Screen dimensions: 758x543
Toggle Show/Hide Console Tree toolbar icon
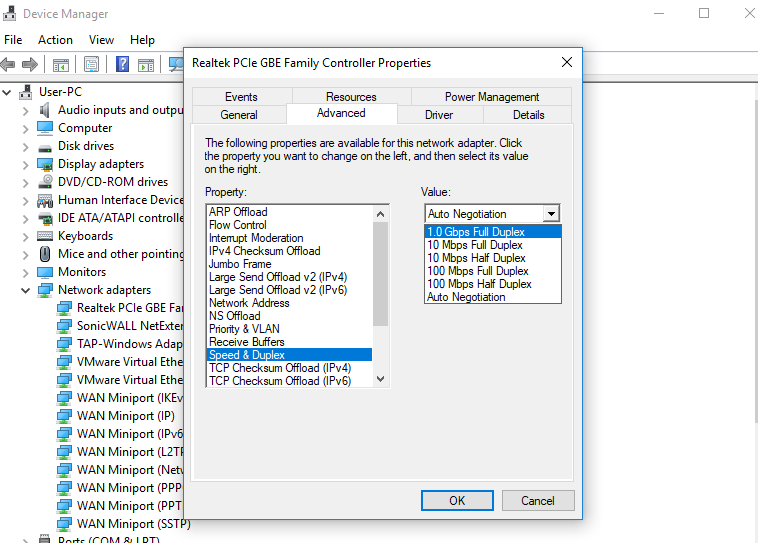tap(60, 64)
